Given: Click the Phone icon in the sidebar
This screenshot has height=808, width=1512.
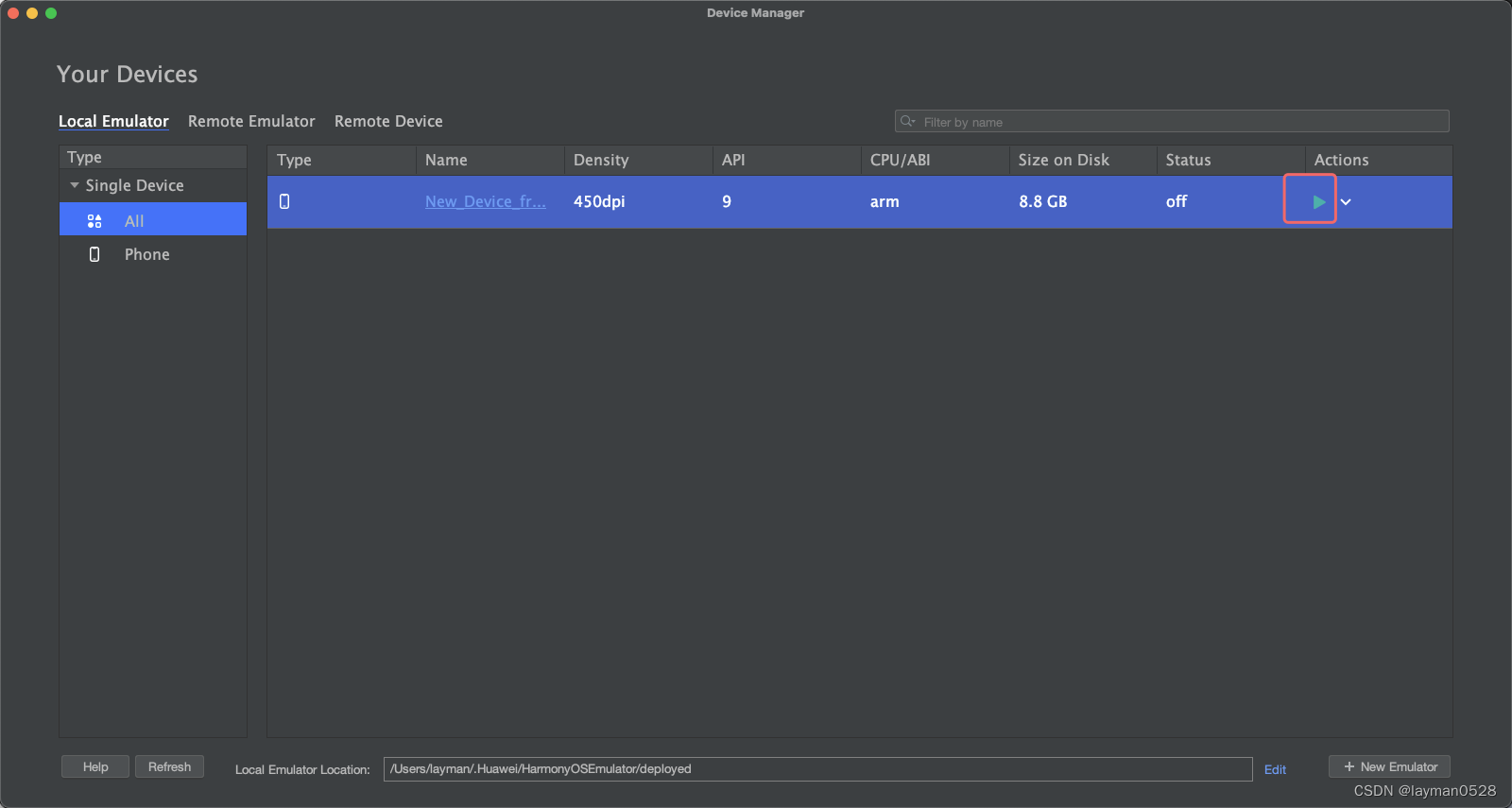Looking at the screenshot, I should [x=94, y=254].
